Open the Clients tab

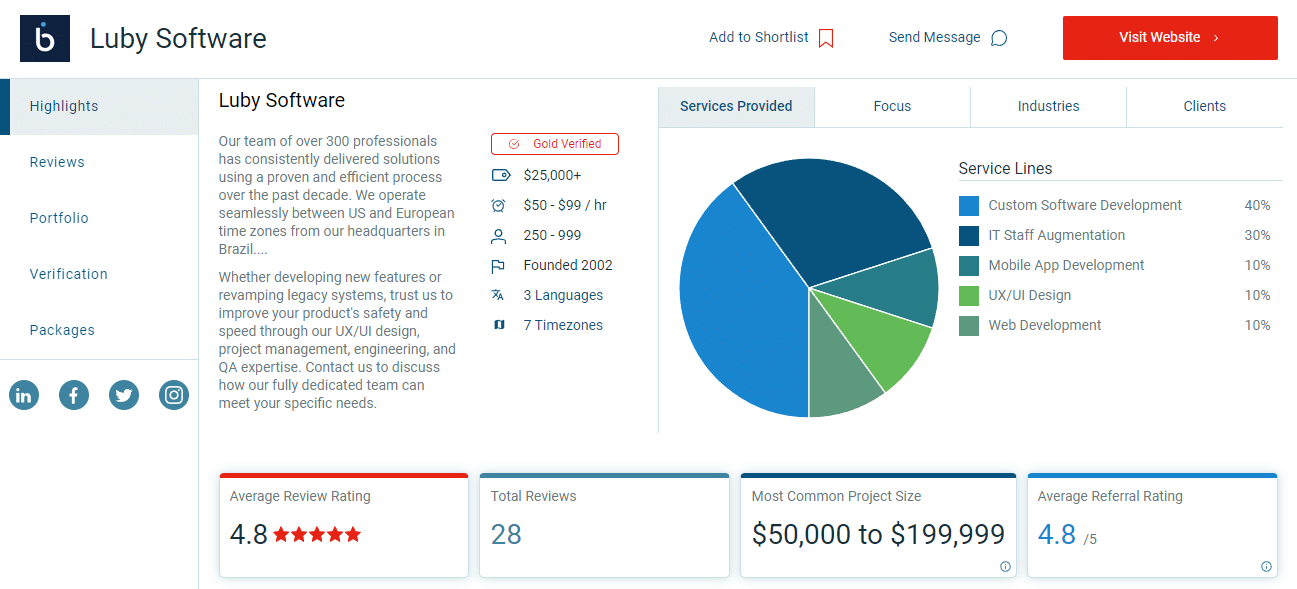click(x=1204, y=106)
